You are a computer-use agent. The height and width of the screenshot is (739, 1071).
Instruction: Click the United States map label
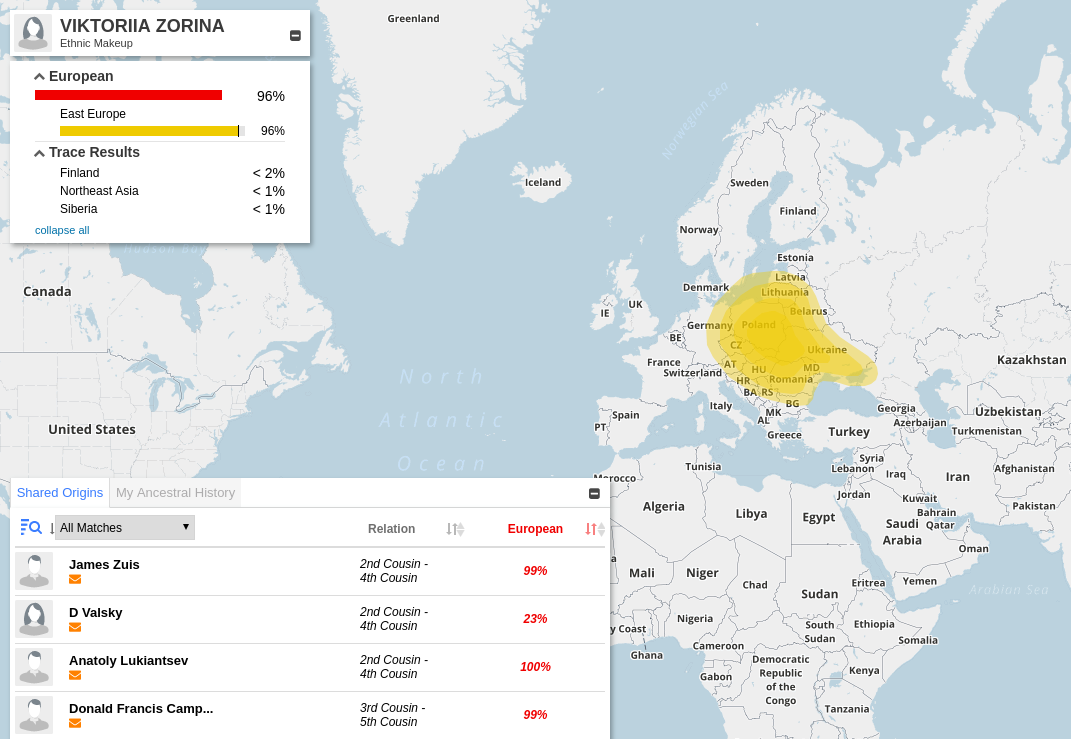click(x=92, y=430)
